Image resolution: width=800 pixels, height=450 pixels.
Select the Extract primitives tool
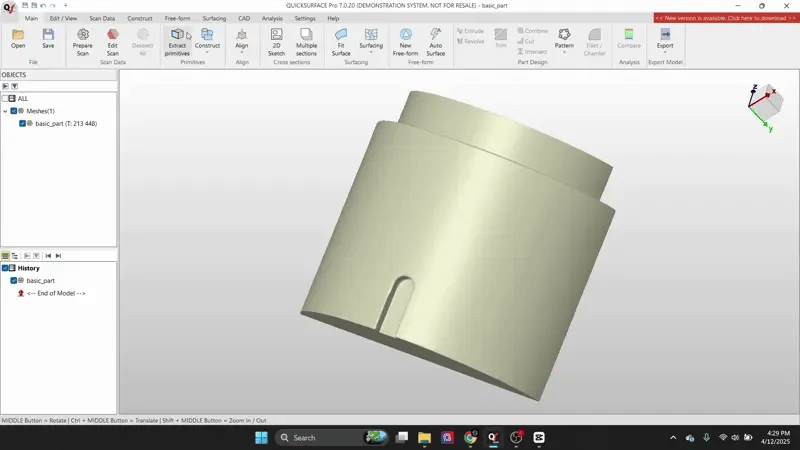[177, 39]
